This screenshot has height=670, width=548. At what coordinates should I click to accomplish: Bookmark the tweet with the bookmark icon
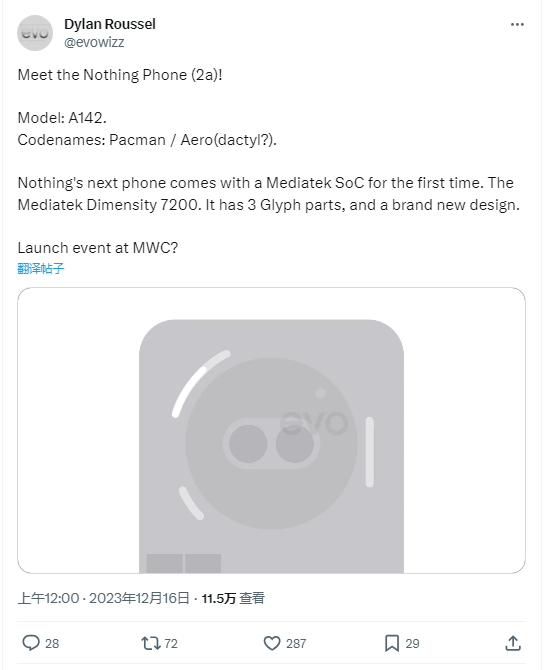[x=392, y=643]
